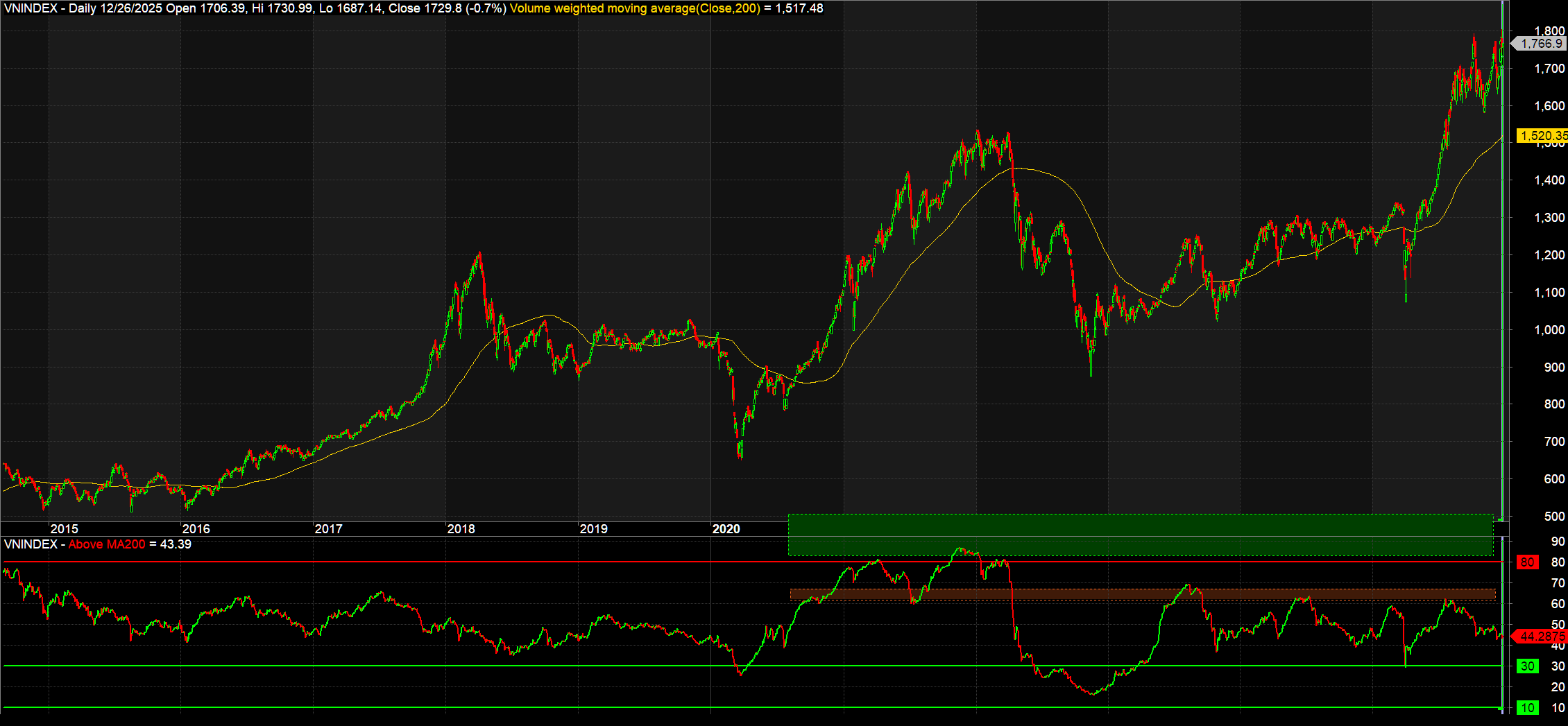Click the 500 label on the price axis
Viewport: 1568px width, 726px height.
[1554, 517]
